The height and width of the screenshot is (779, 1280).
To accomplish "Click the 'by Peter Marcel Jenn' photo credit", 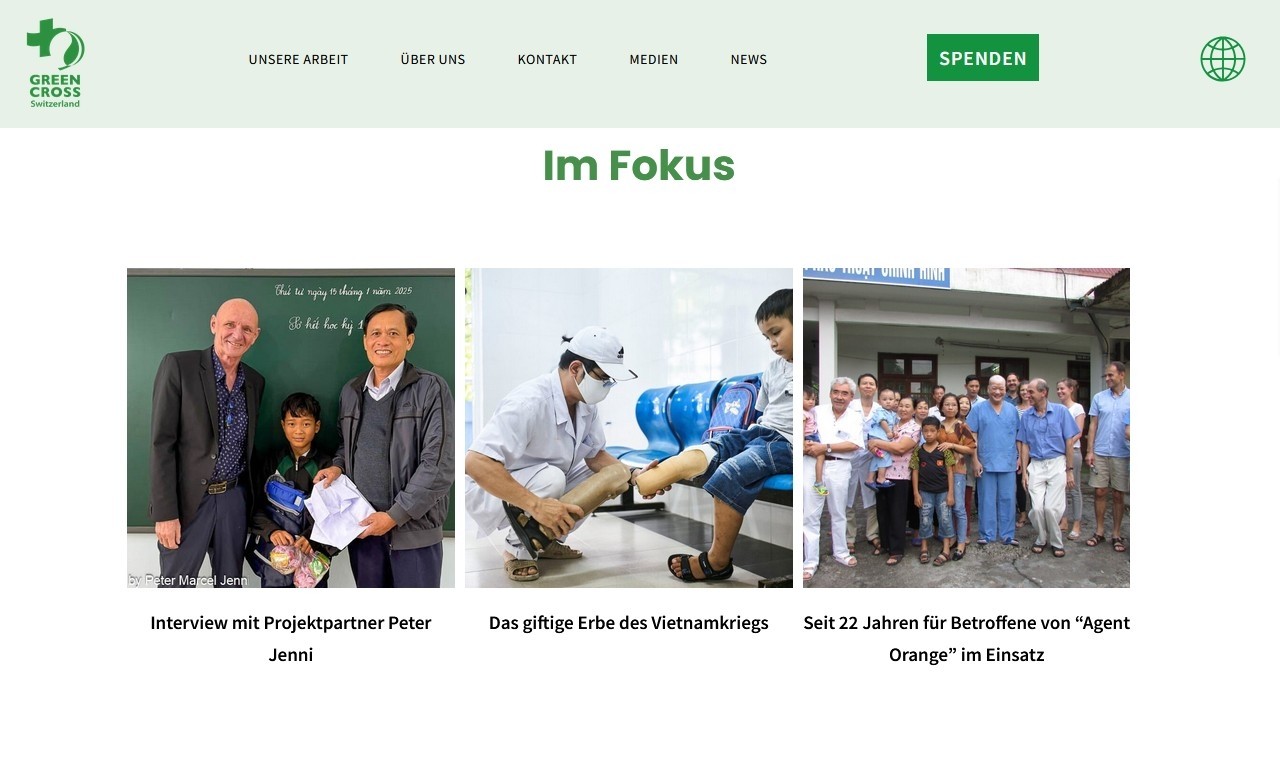I will click(x=188, y=580).
